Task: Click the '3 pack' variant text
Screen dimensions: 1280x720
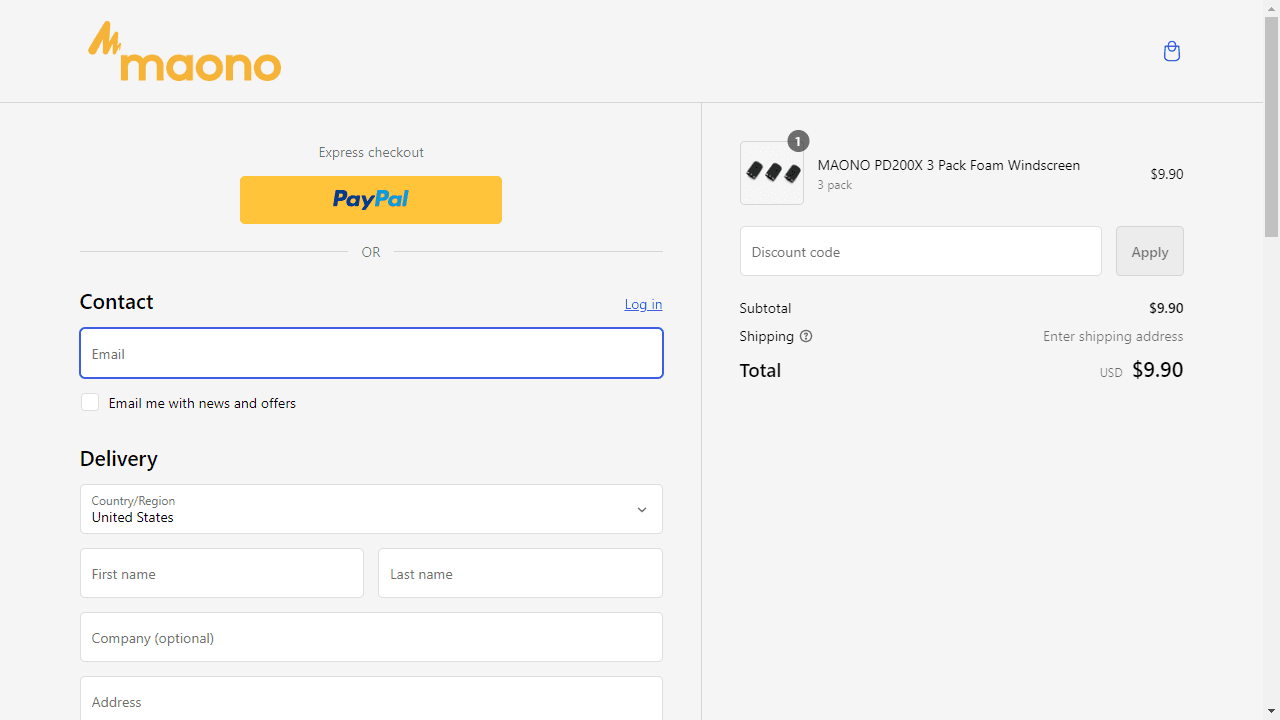Action: click(835, 185)
